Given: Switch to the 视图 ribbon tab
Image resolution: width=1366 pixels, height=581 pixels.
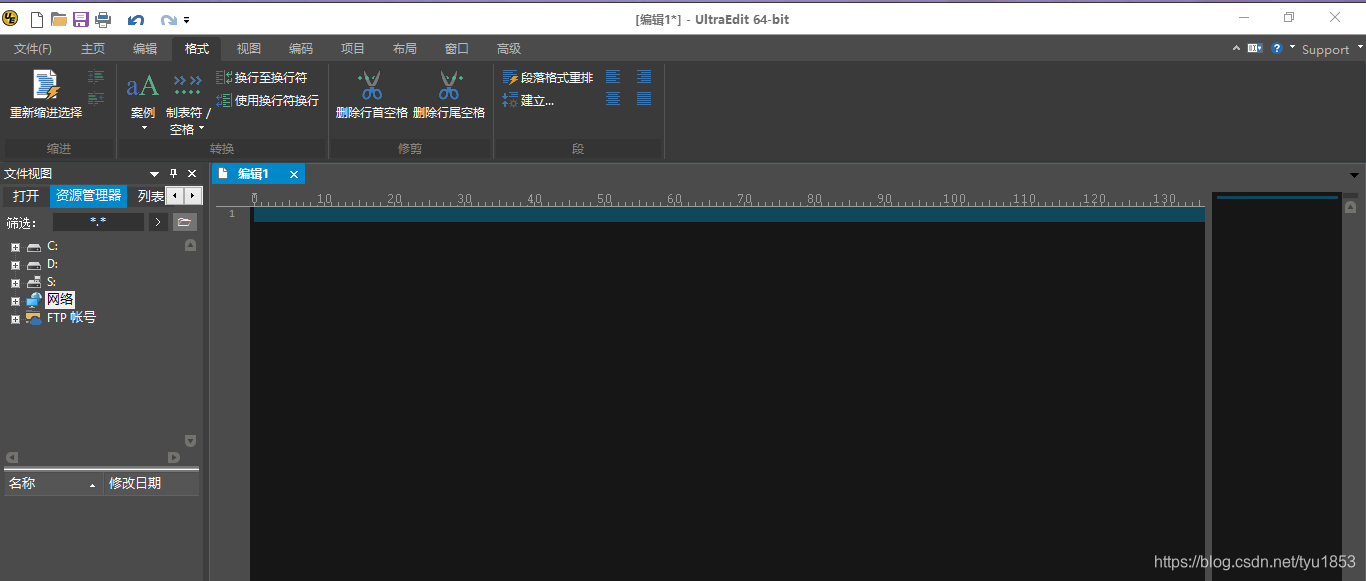Looking at the screenshot, I should (249, 48).
